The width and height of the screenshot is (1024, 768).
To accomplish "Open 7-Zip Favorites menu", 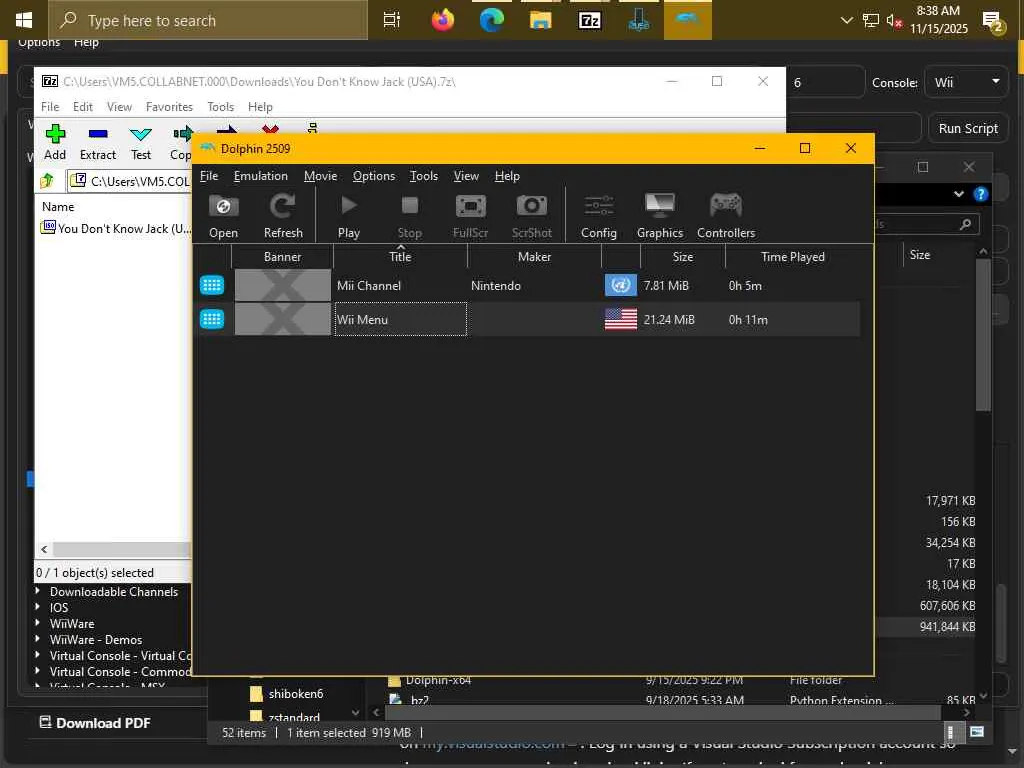I will [169, 106].
